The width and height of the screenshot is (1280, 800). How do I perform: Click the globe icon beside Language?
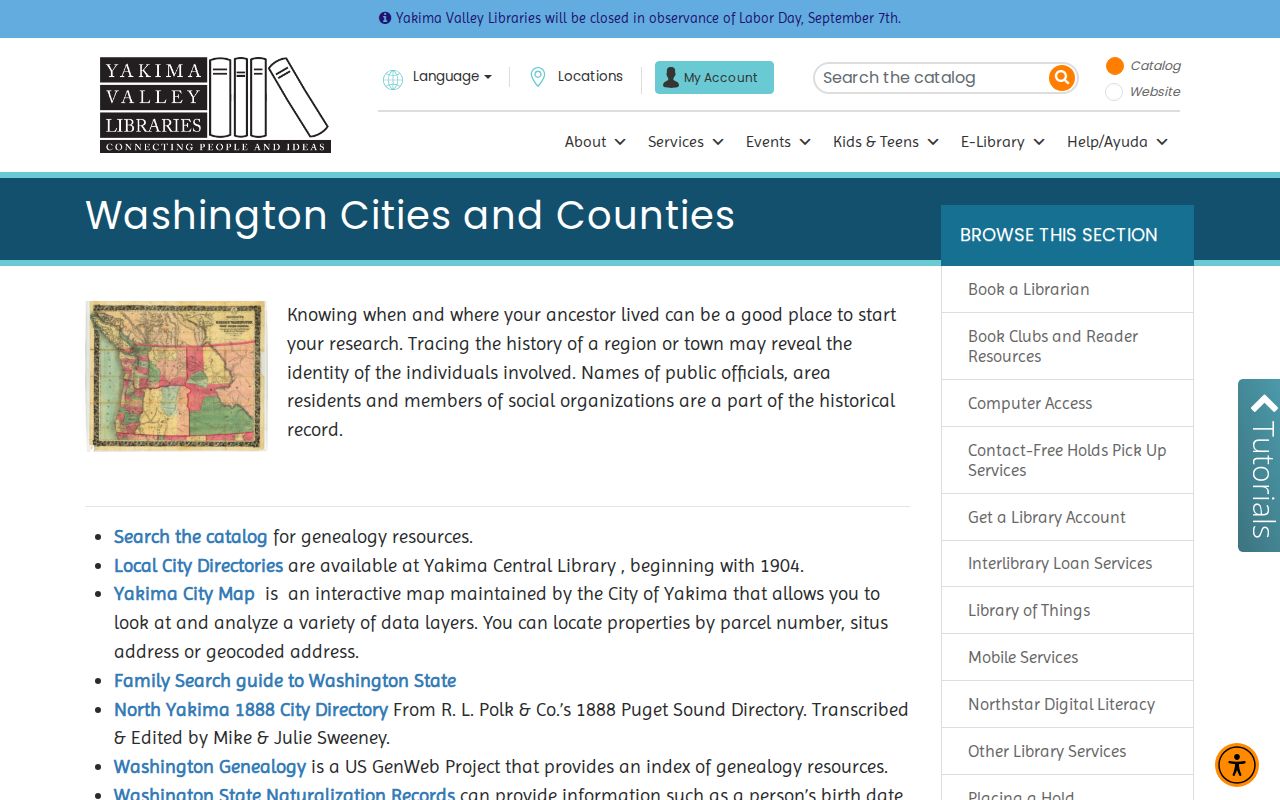click(393, 79)
